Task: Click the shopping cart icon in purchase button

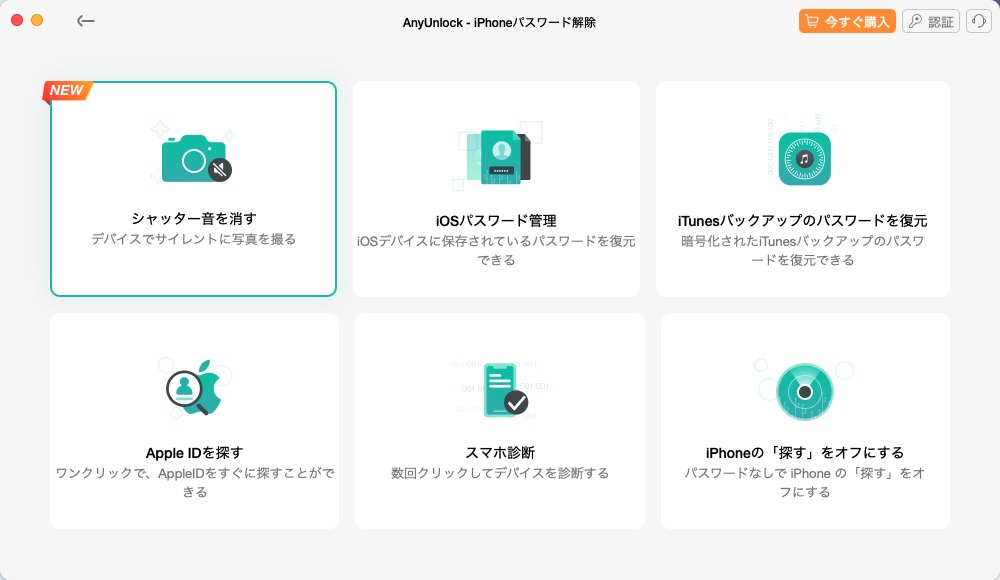Action: click(x=813, y=20)
